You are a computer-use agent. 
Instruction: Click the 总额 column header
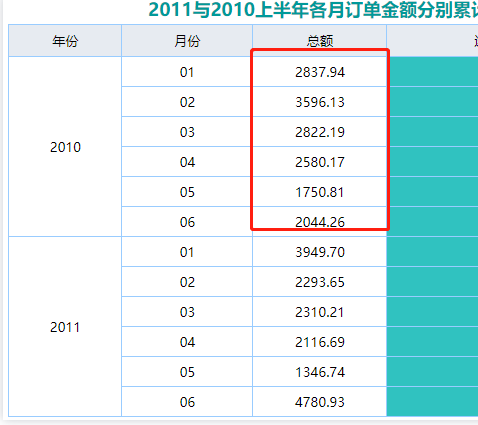[x=319, y=41]
